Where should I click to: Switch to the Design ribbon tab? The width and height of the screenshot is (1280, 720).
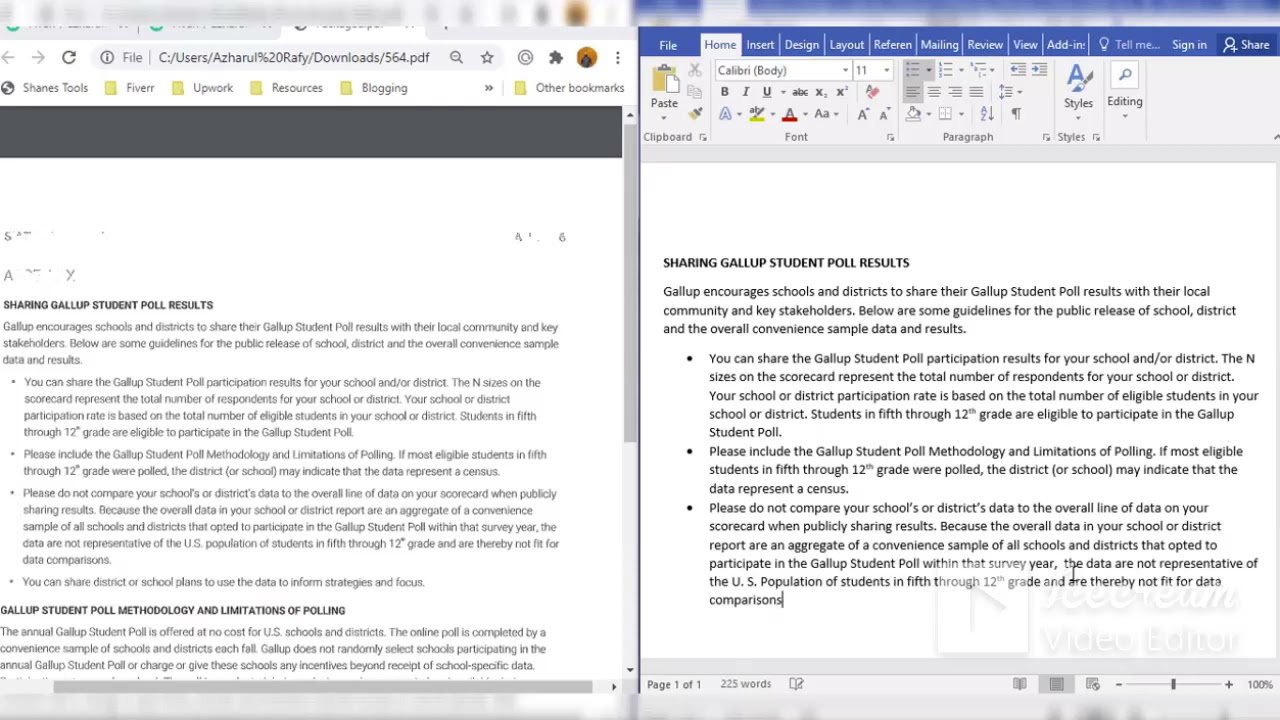coord(801,45)
